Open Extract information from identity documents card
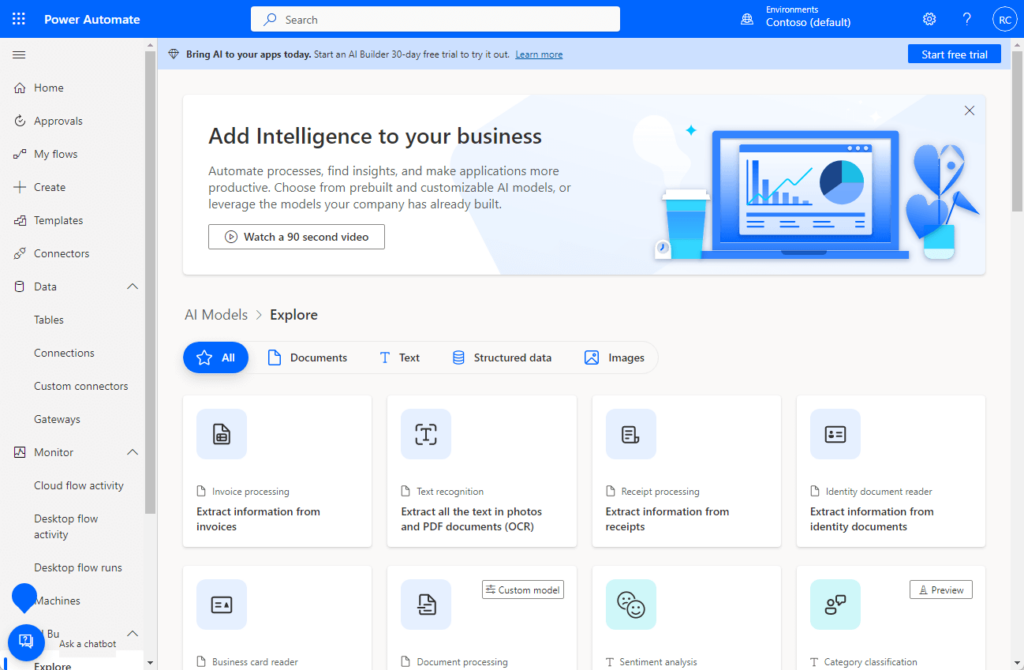The width and height of the screenshot is (1024, 670). point(891,471)
